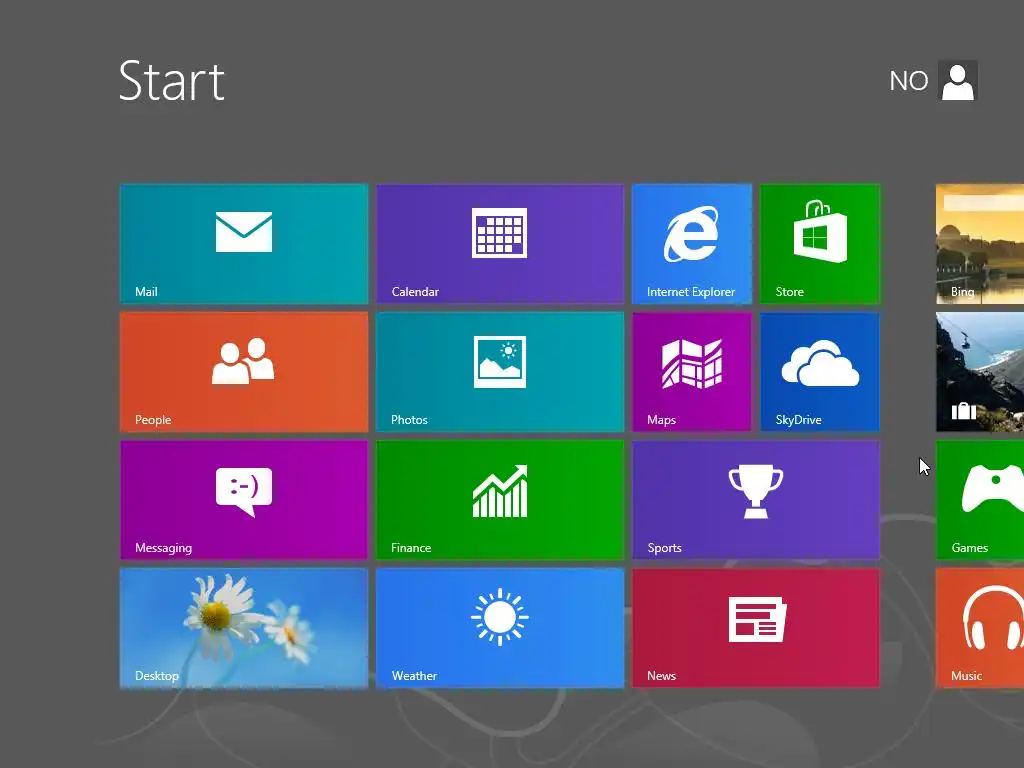This screenshot has width=1024, height=768.
Task: Open the Sports tile
Action: (x=756, y=500)
